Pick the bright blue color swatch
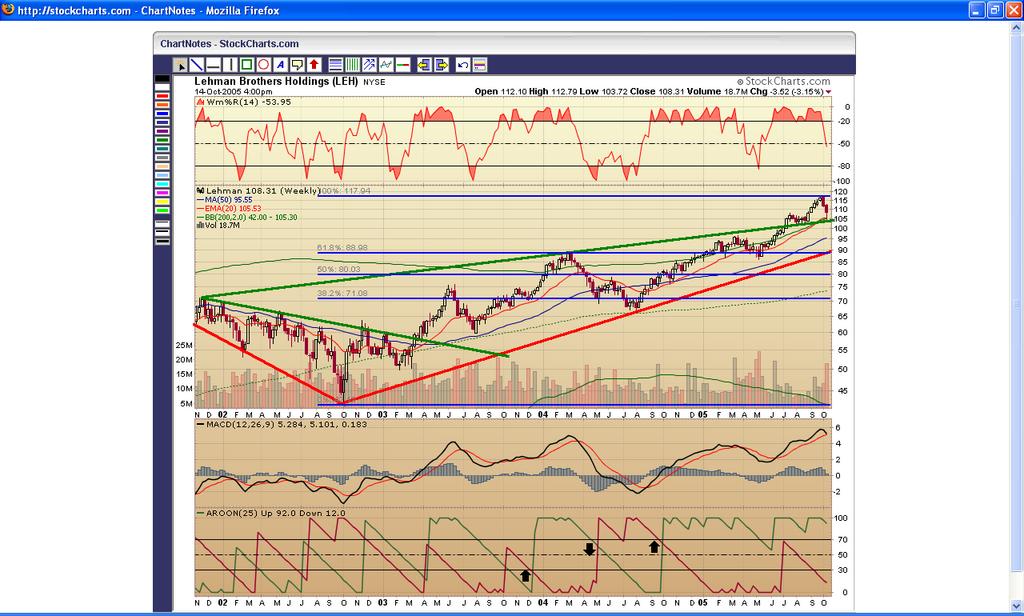The height and width of the screenshot is (616, 1024). click(x=162, y=114)
